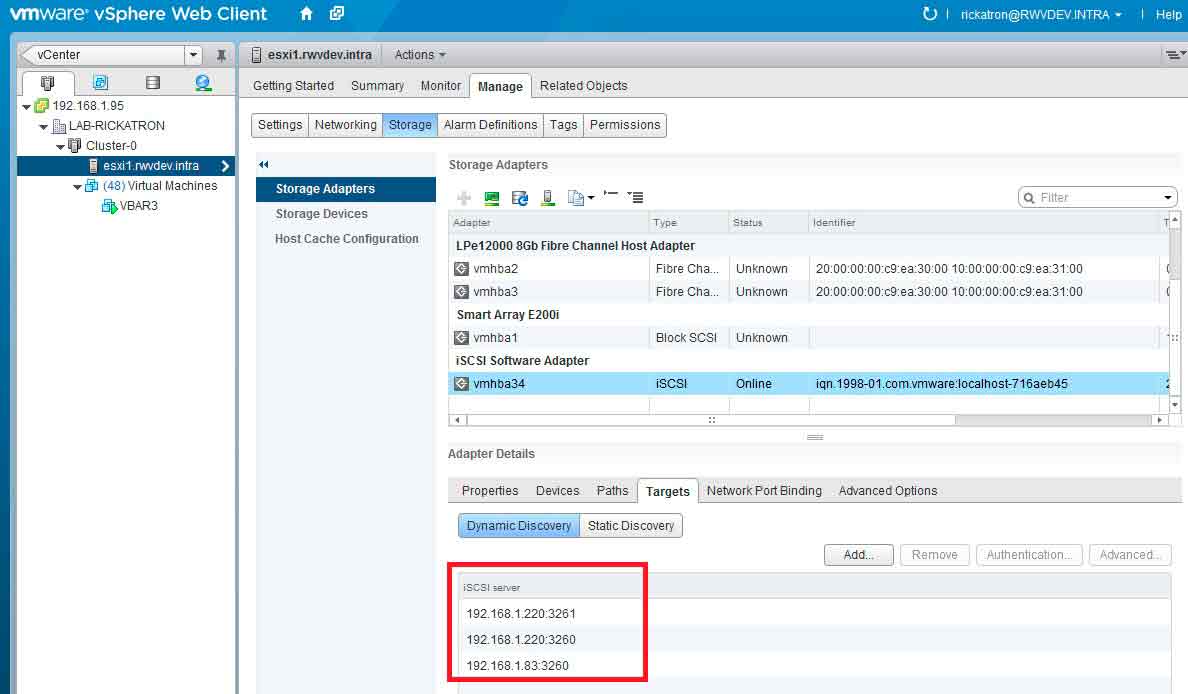1188x694 pixels.
Task: Select the Alarm Definitions sub-tab
Action: [x=490, y=125]
